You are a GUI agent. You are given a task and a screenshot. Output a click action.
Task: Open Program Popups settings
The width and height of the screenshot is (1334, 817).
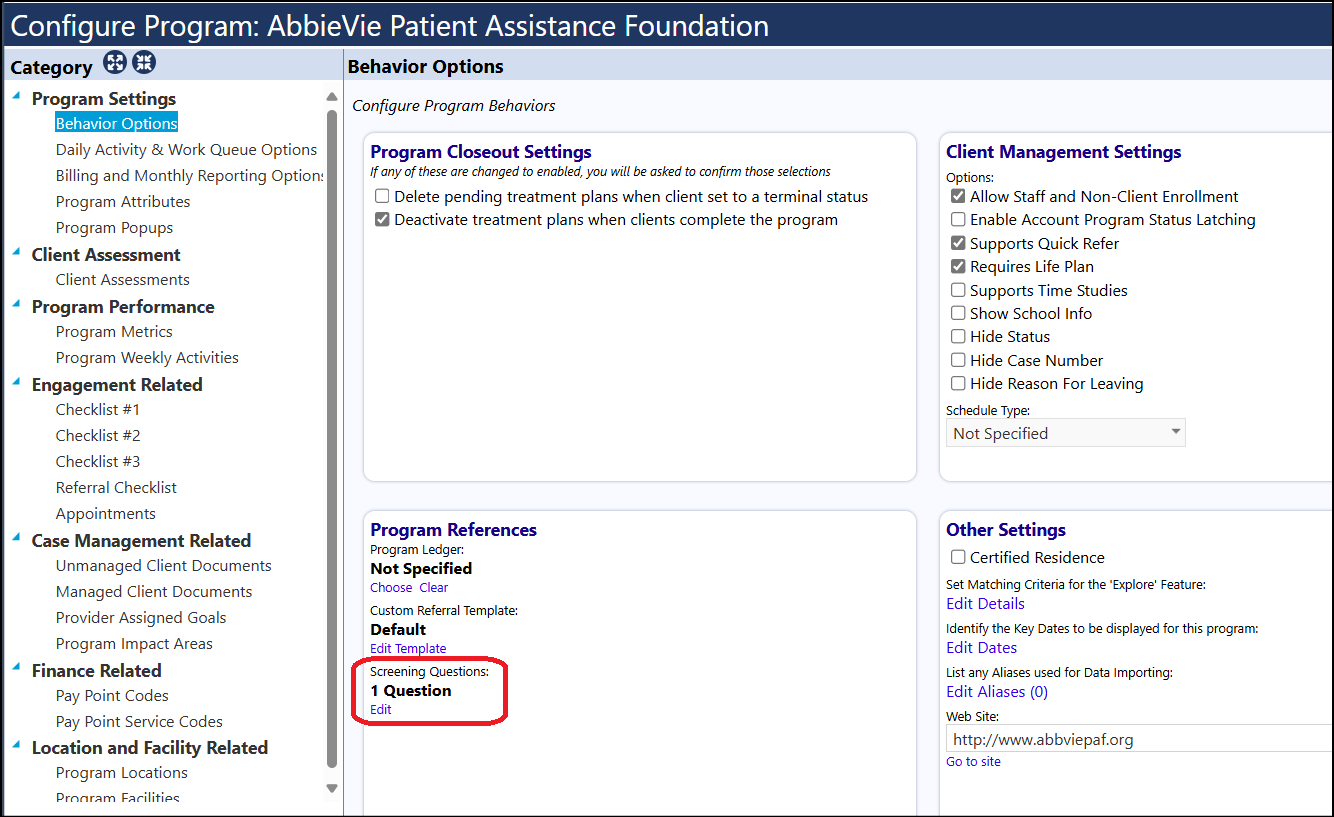pos(115,227)
